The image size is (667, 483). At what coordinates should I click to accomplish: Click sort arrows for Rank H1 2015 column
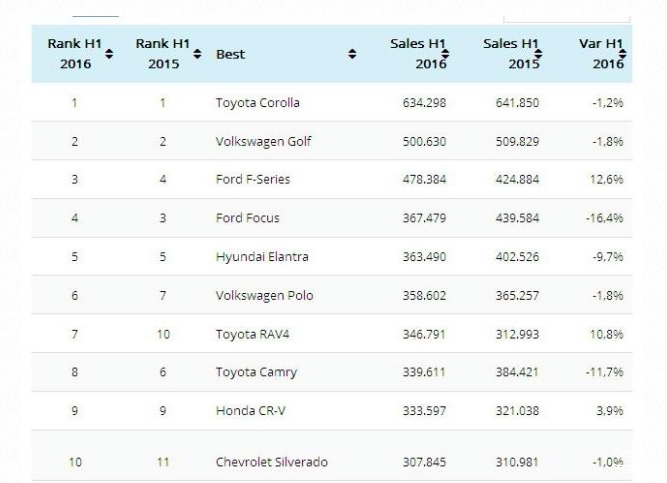click(195, 53)
